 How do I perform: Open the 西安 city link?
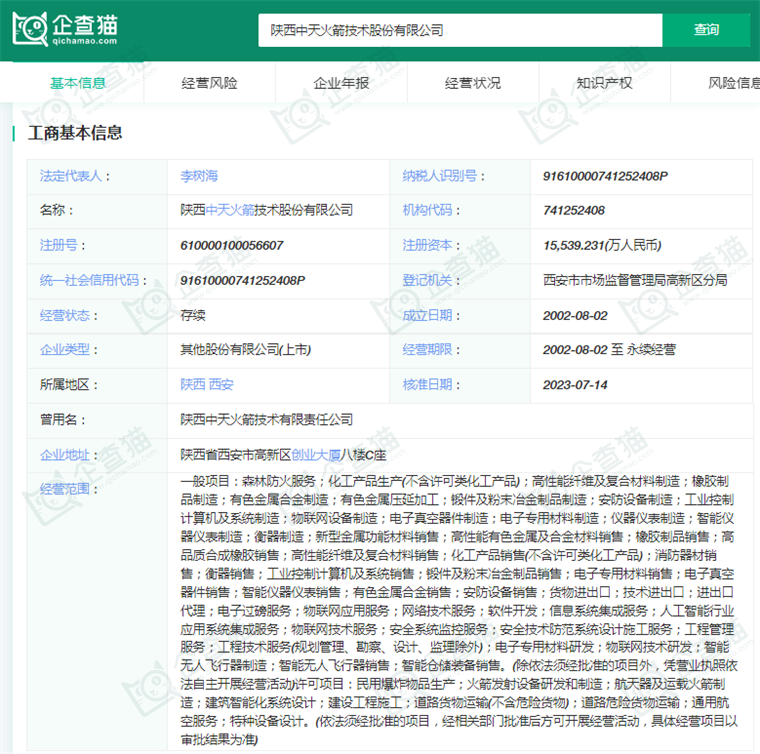click(x=222, y=385)
